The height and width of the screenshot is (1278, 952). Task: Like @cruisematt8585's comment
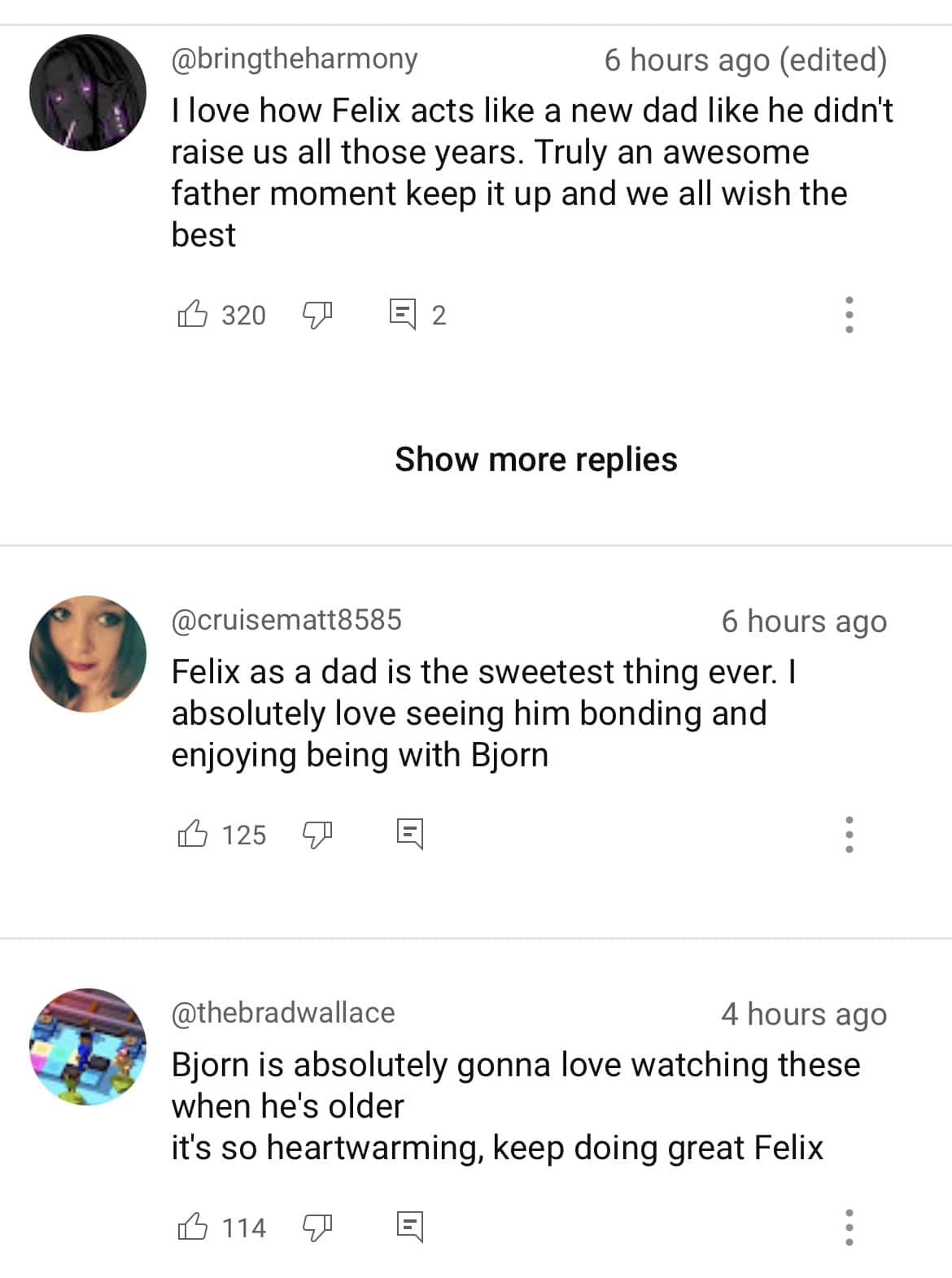pos(193,834)
